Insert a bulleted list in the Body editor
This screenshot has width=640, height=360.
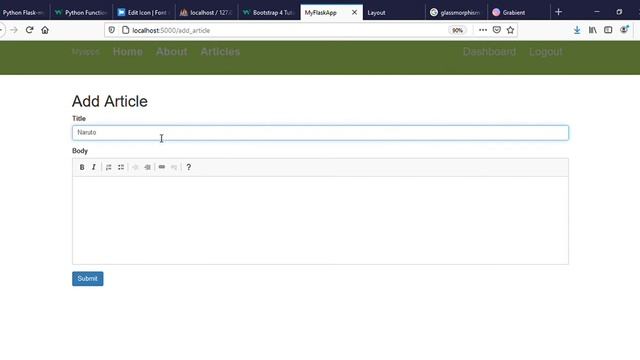pos(121,167)
